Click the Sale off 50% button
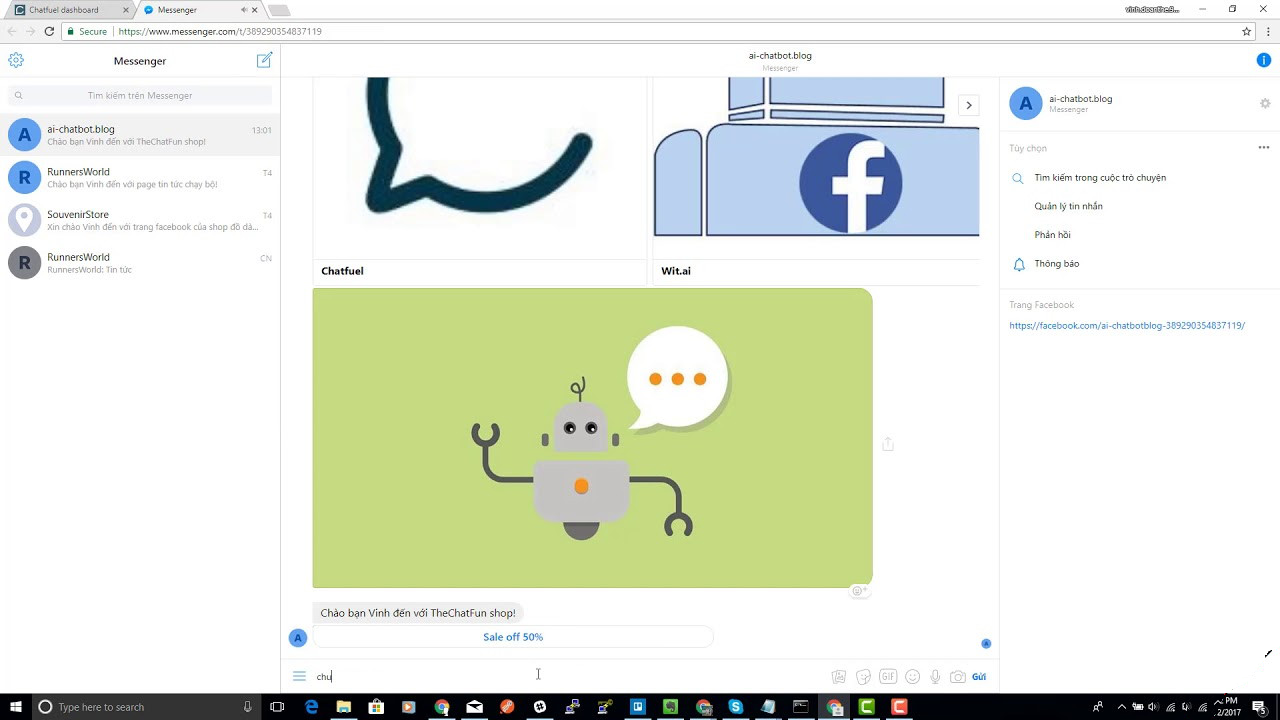The width and height of the screenshot is (1280, 720). (513, 637)
